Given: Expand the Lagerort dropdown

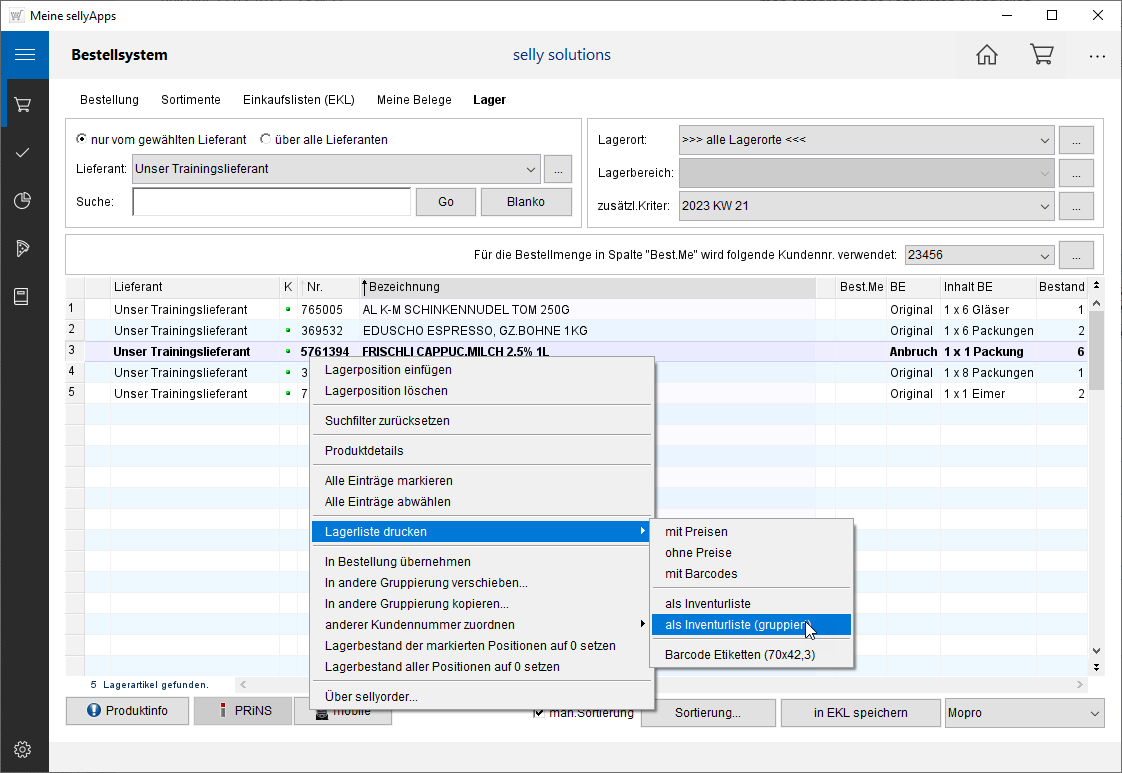Looking at the screenshot, I should coord(1044,140).
